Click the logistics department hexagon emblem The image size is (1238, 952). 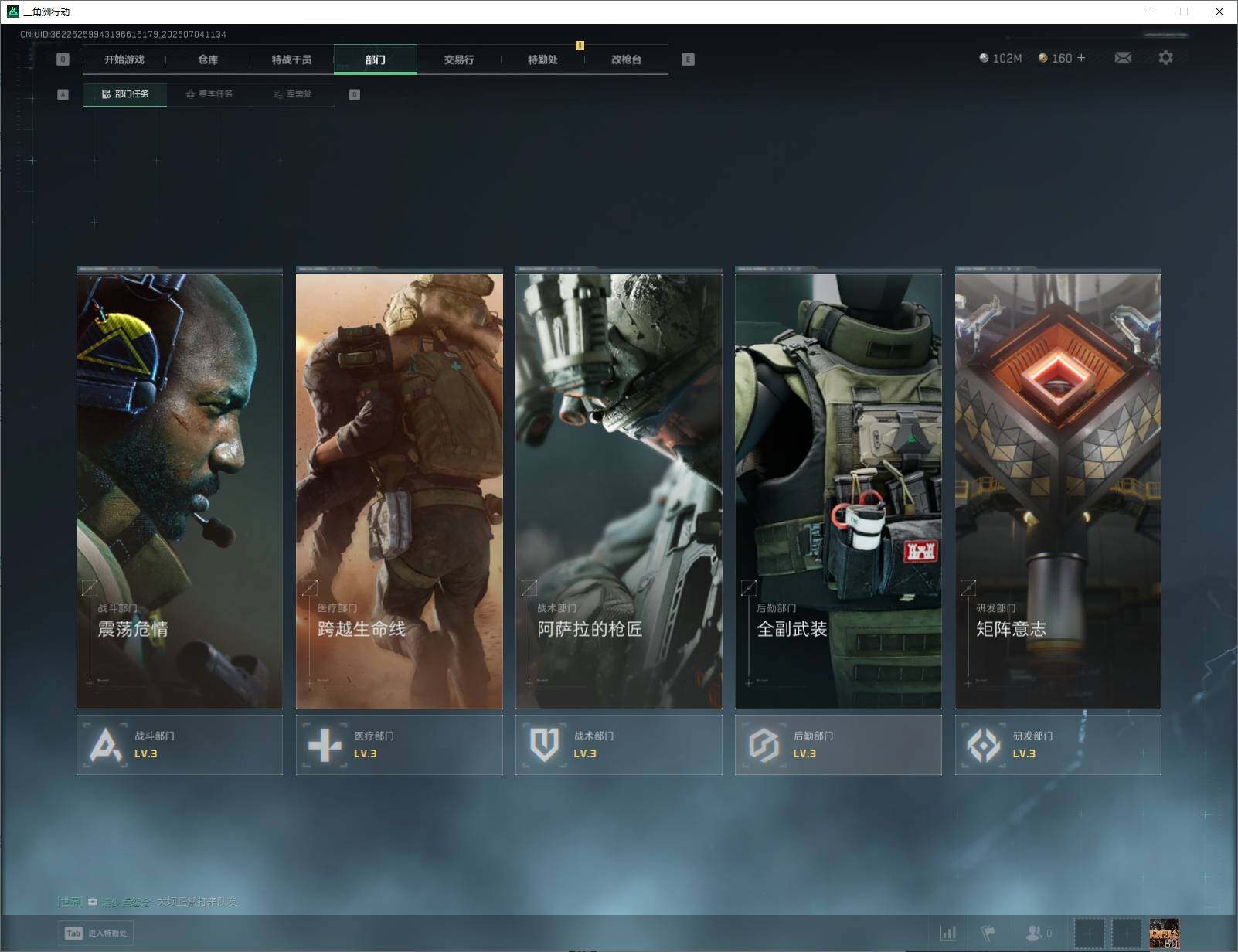764,746
